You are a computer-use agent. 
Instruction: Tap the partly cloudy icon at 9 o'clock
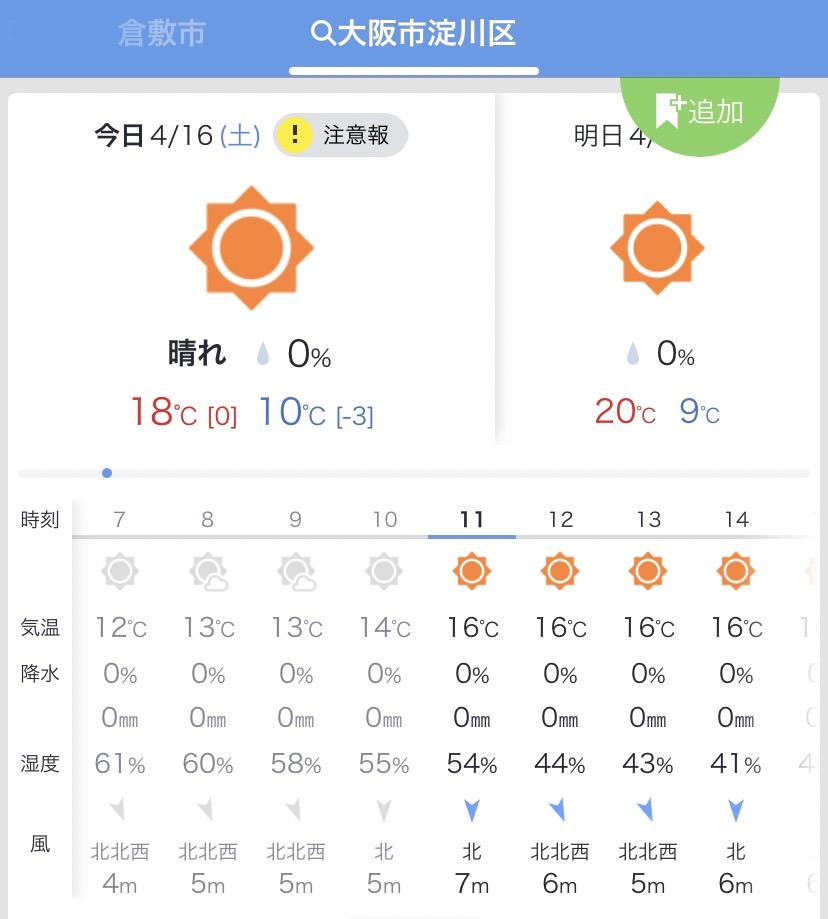click(296, 571)
